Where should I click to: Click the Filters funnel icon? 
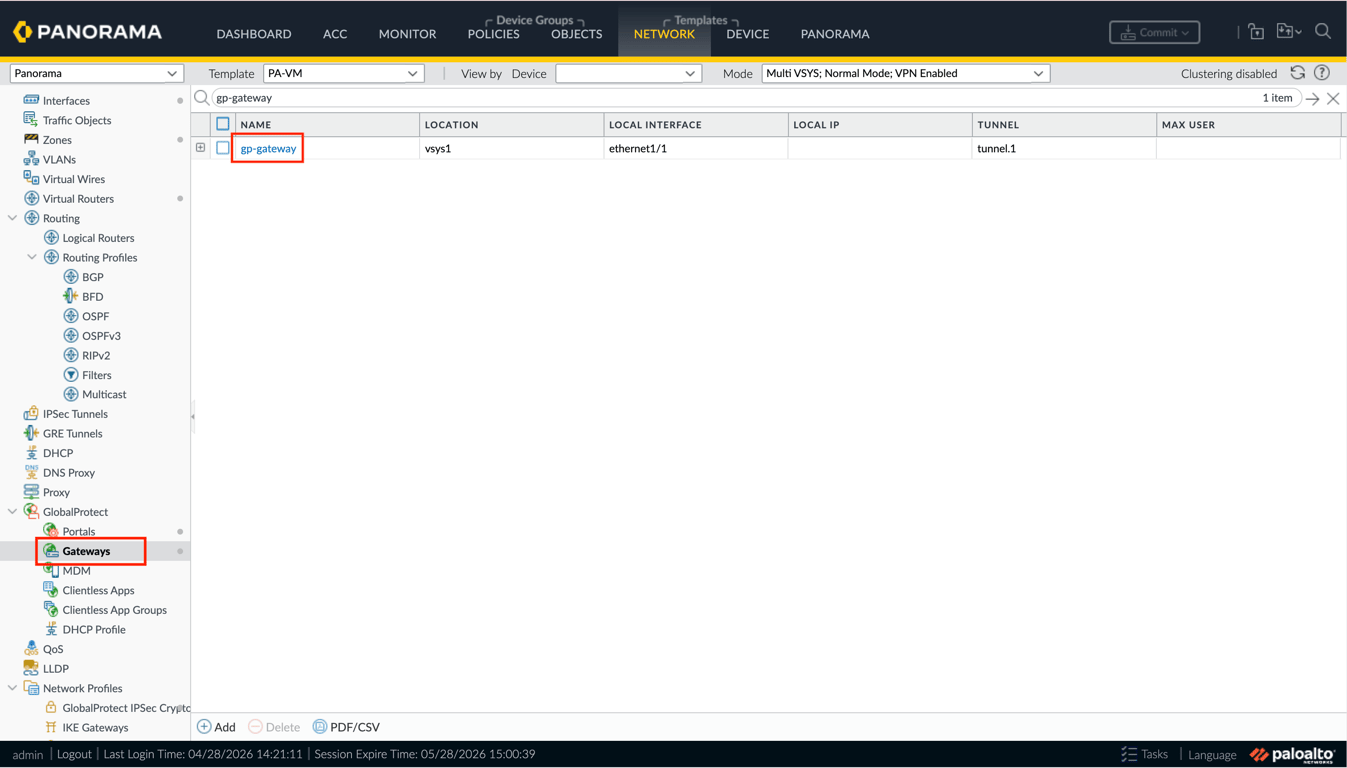coord(71,375)
